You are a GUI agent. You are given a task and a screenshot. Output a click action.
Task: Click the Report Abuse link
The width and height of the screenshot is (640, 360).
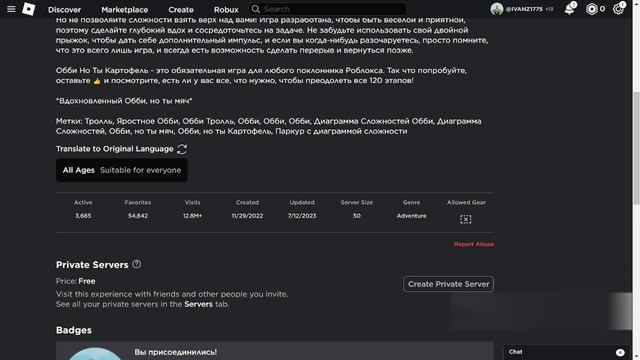(x=474, y=244)
